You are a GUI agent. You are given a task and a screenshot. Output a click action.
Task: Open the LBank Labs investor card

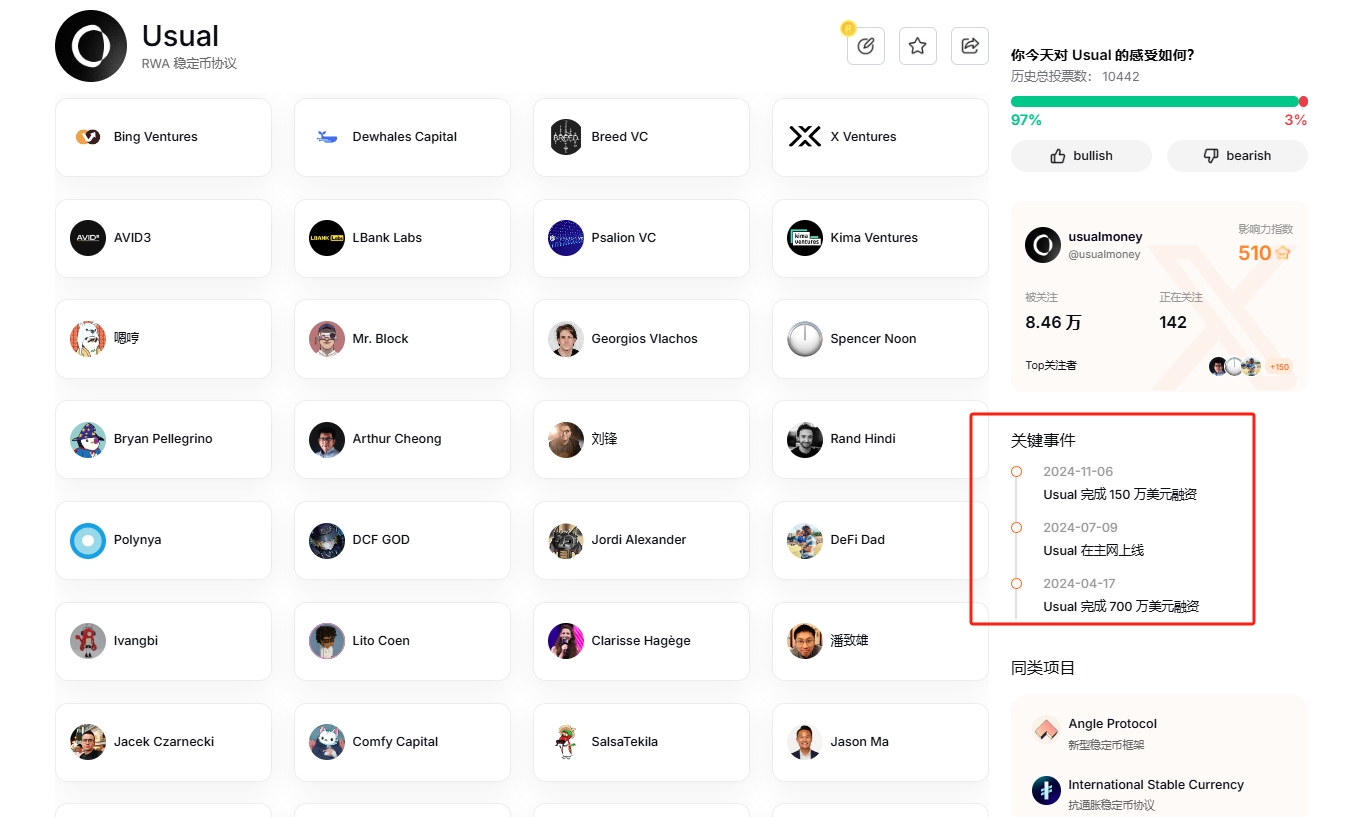coord(402,238)
